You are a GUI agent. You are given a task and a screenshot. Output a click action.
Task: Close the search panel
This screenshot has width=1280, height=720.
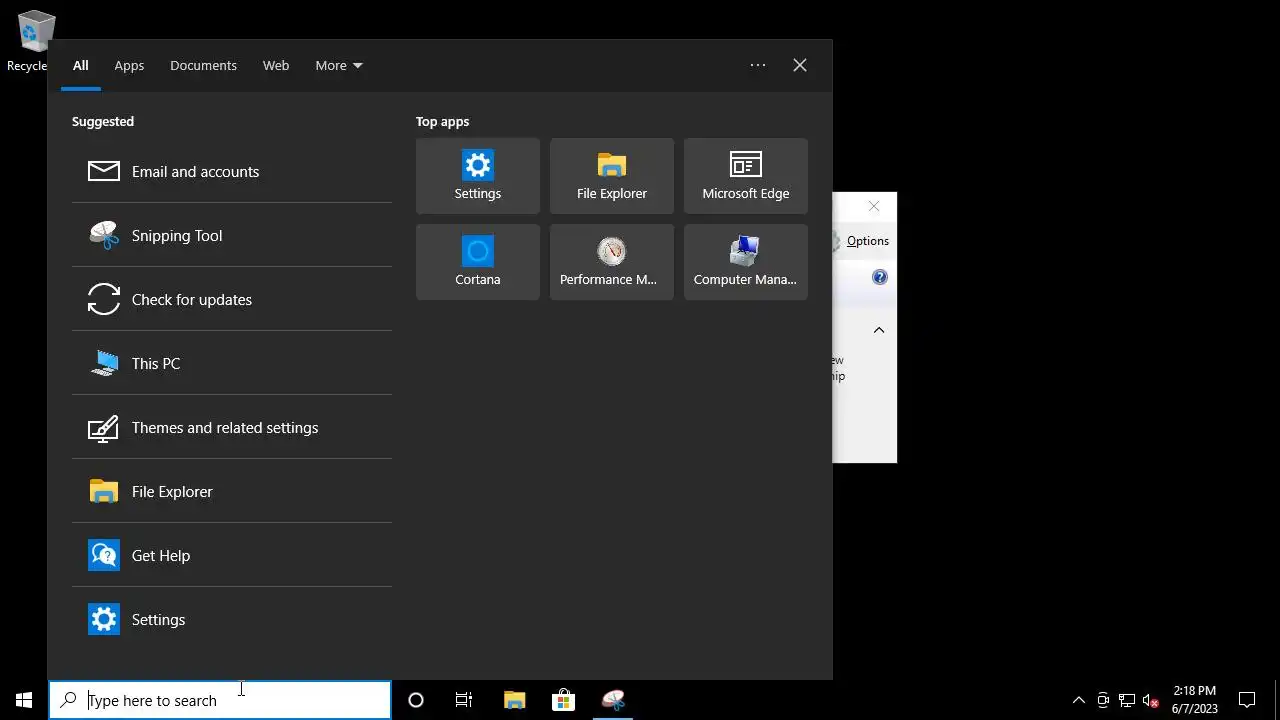tap(800, 65)
